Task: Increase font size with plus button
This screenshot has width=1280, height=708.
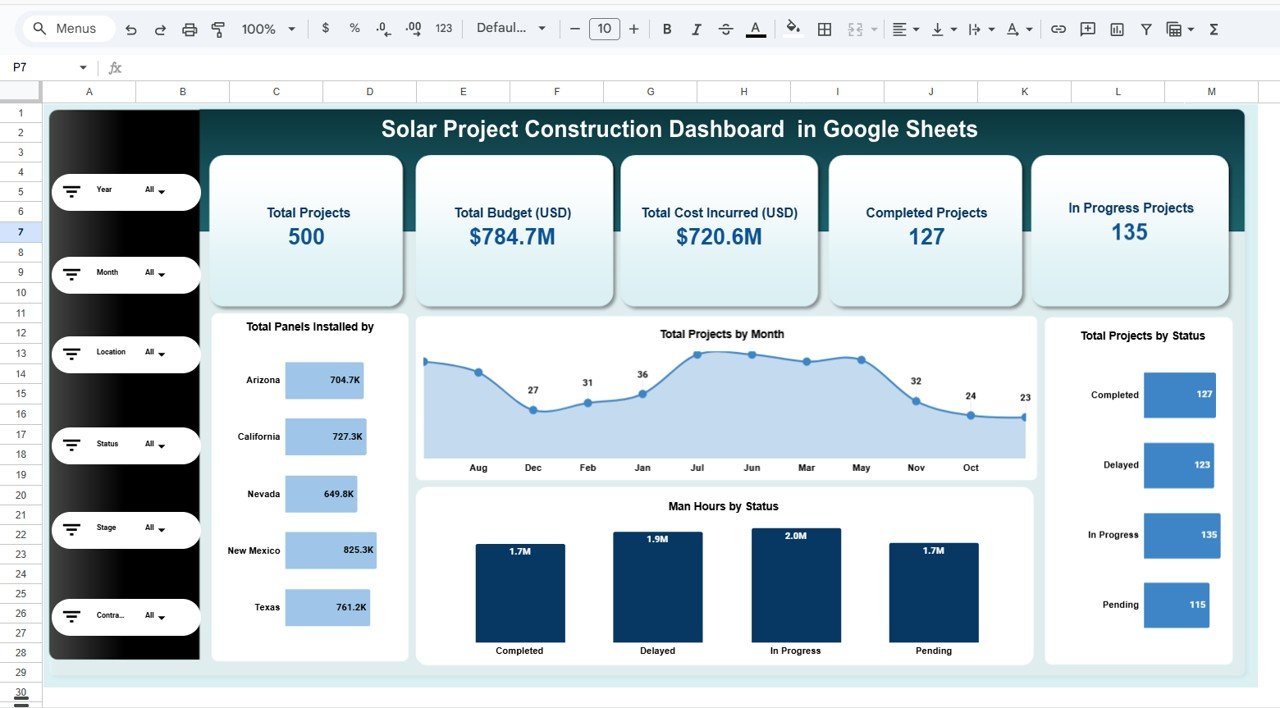Action: pos(634,29)
